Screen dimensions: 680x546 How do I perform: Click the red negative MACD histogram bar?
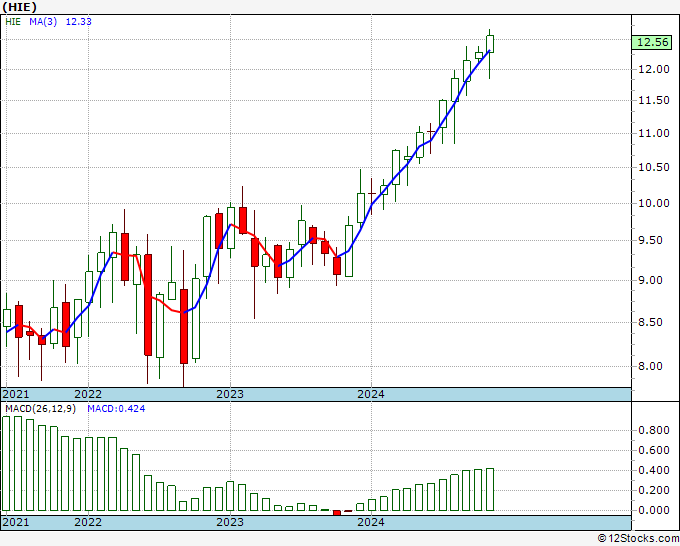tap(337, 513)
